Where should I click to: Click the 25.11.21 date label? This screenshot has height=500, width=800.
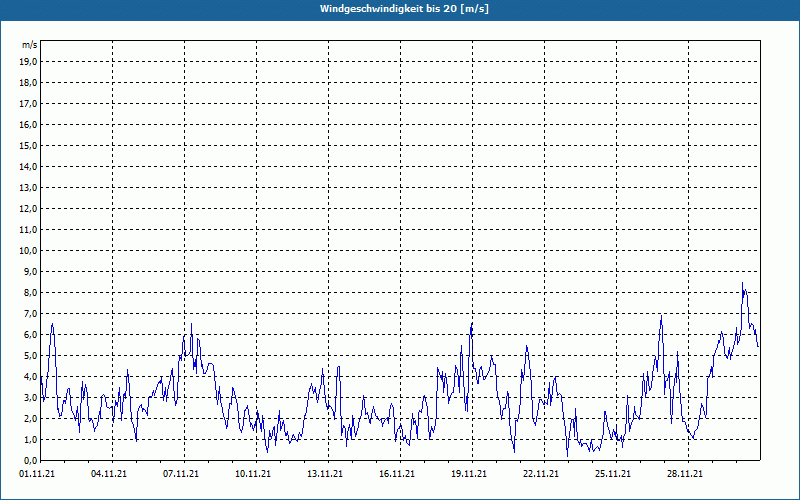(x=612, y=474)
